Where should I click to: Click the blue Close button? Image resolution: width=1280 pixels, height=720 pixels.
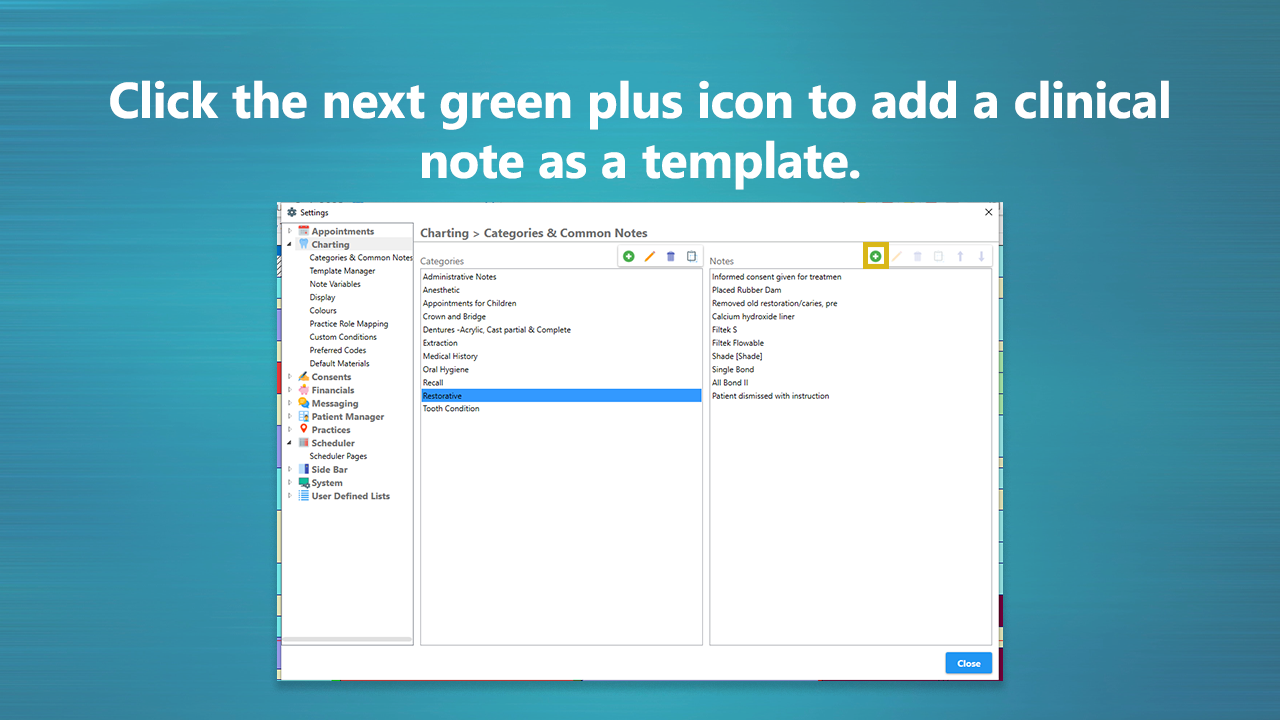tap(967, 662)
